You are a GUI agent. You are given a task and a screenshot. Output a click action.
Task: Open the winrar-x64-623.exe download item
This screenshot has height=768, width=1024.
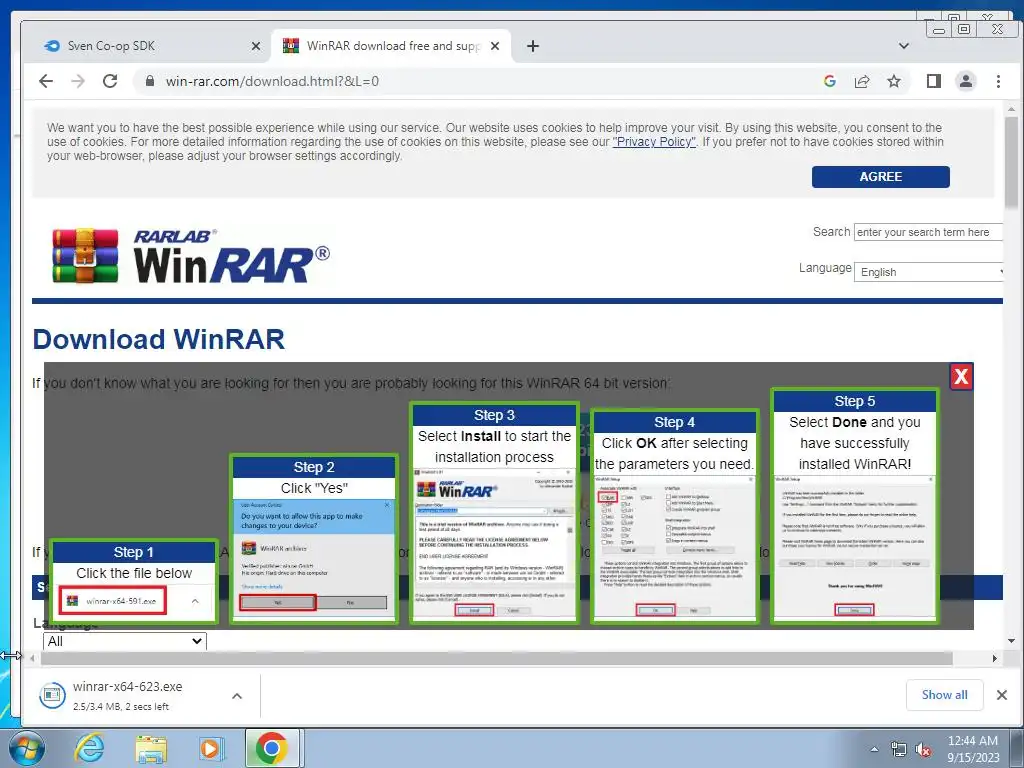pos(128,696)
